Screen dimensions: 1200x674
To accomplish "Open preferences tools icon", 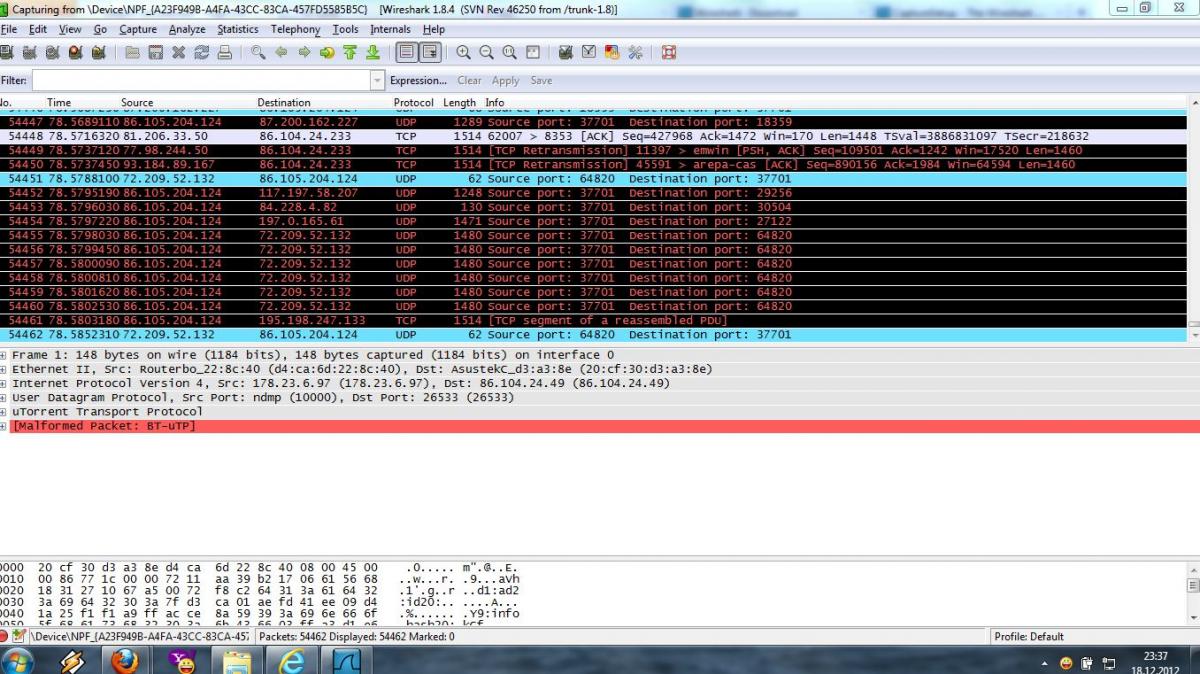I will [634, 52].
